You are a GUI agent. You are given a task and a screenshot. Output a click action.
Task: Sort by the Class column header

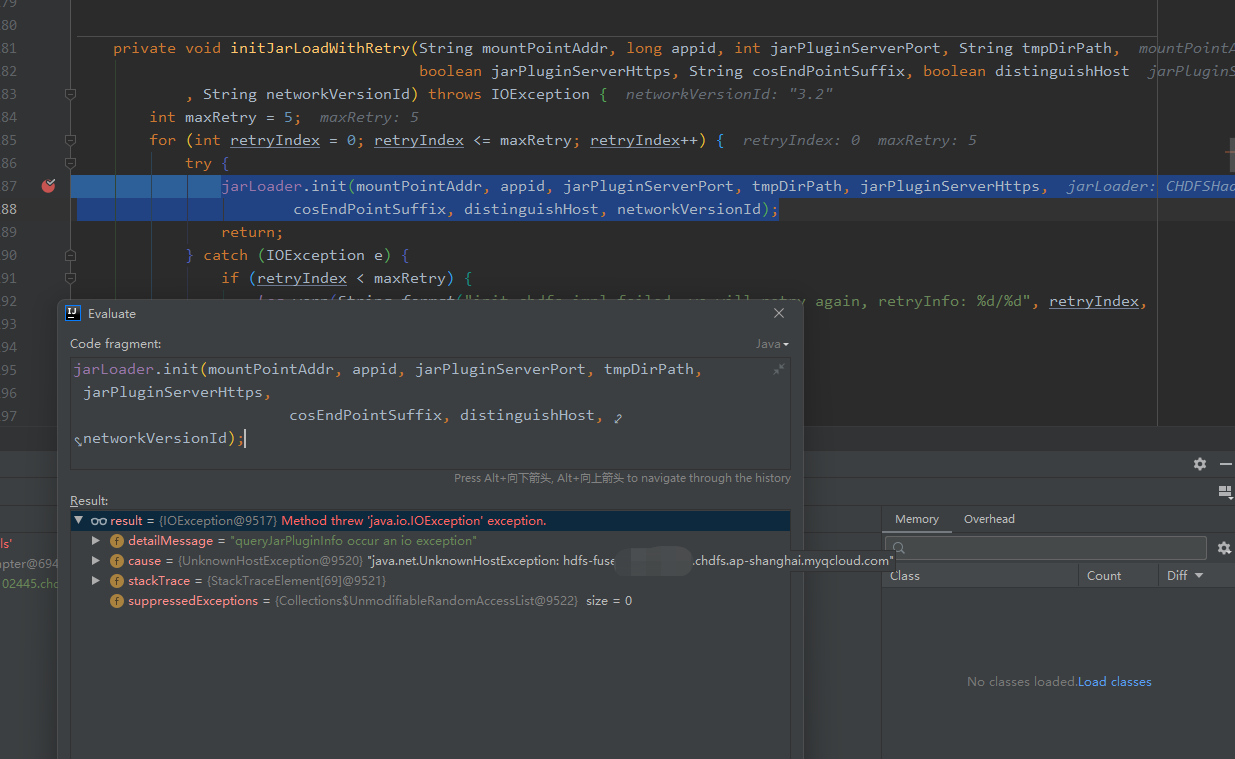point(981,575)
